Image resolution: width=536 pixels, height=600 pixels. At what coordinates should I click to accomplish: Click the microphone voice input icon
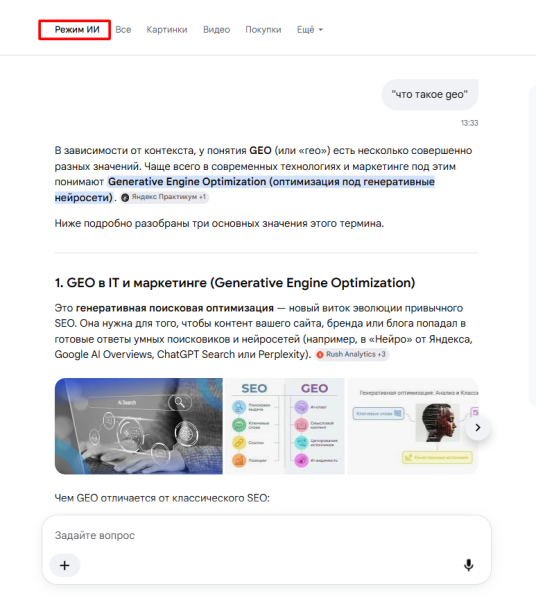(468, 565)
